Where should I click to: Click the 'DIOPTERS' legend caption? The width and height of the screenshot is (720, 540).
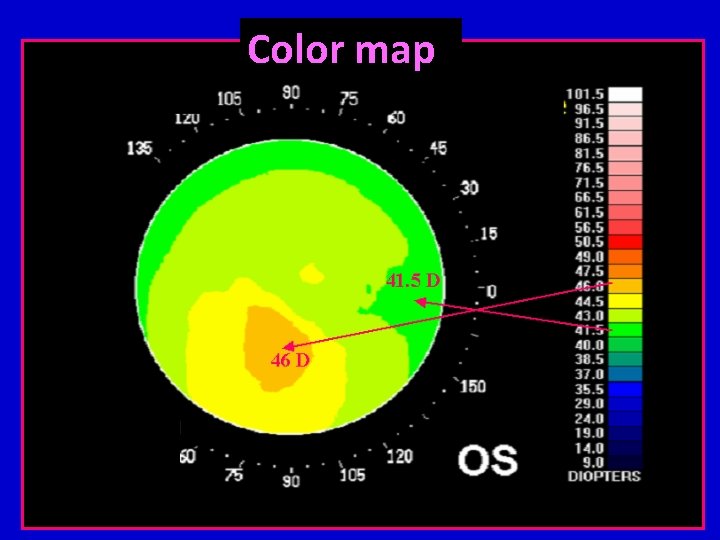(x=604, y=476)
